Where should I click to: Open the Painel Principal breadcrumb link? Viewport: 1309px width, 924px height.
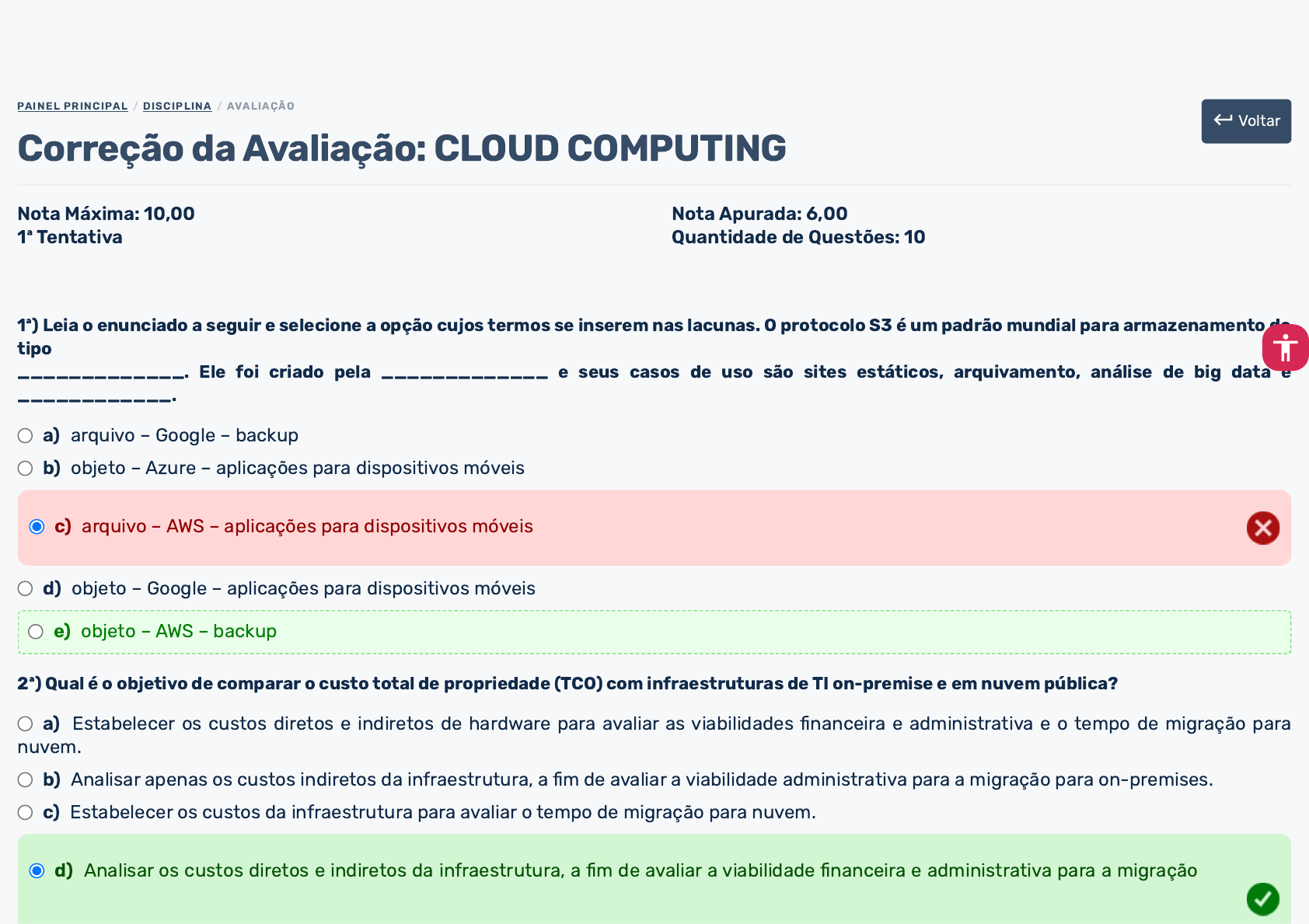(72, 106)
